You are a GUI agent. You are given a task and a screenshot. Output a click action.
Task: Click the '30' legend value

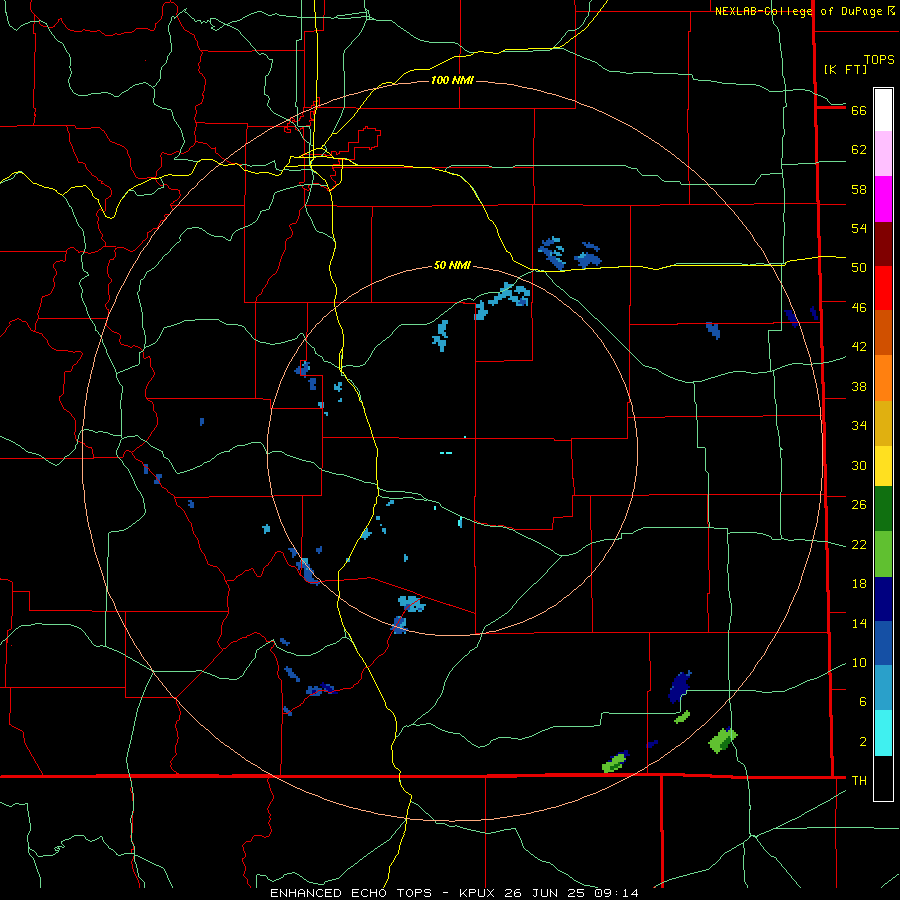[859, 465]
